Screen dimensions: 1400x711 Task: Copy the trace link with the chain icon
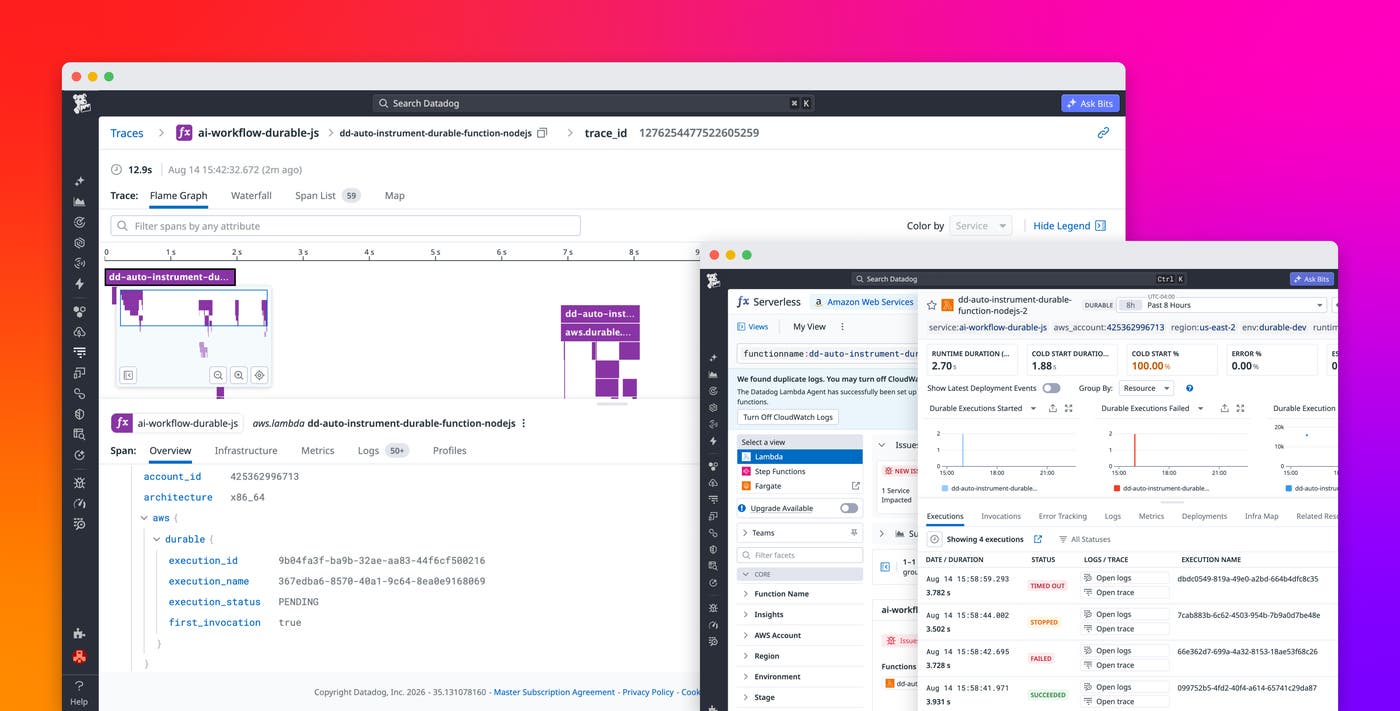pyautogui.click(x=1103, y=132)
